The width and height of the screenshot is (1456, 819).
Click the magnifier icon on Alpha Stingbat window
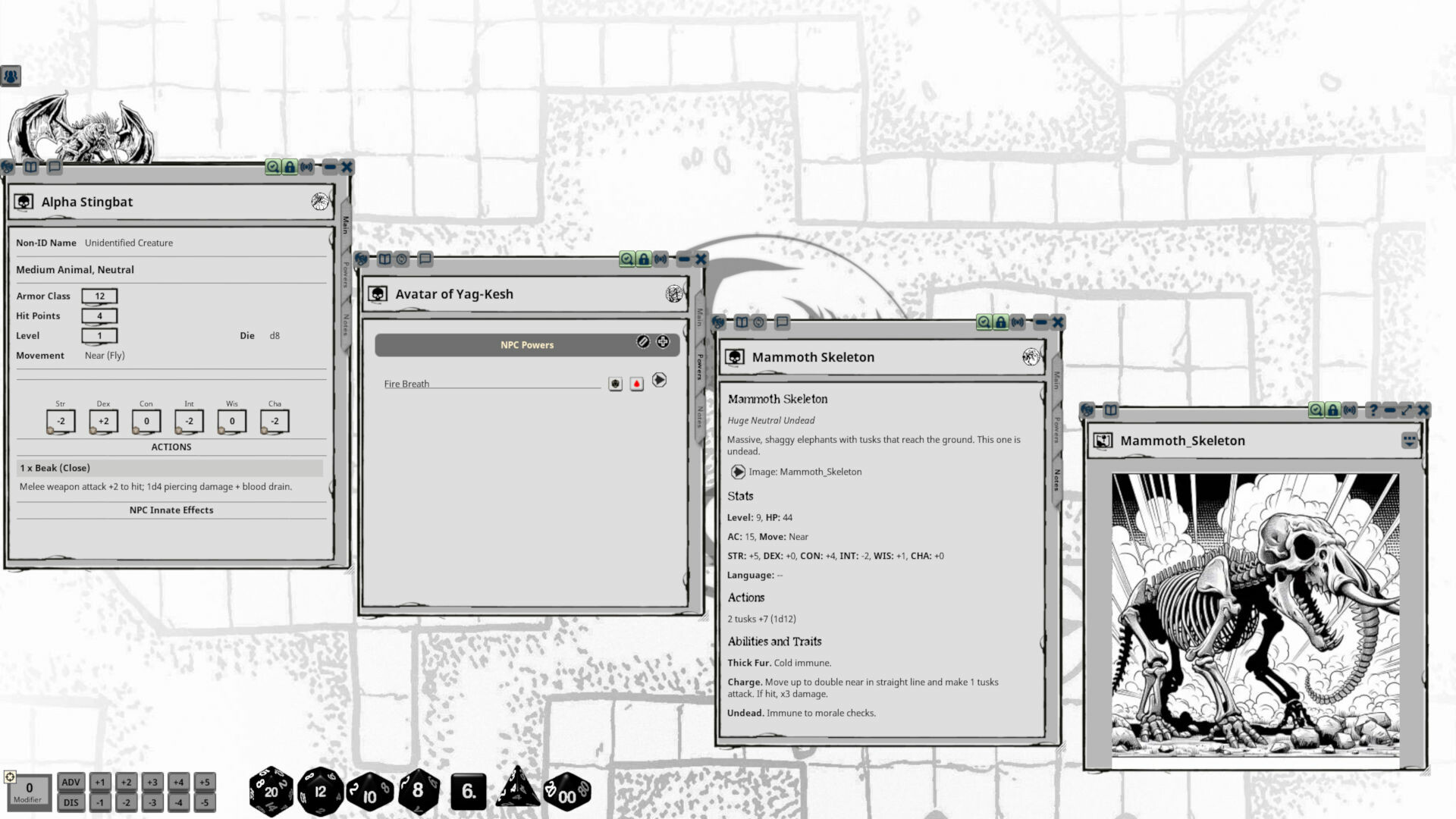point(273,168)
